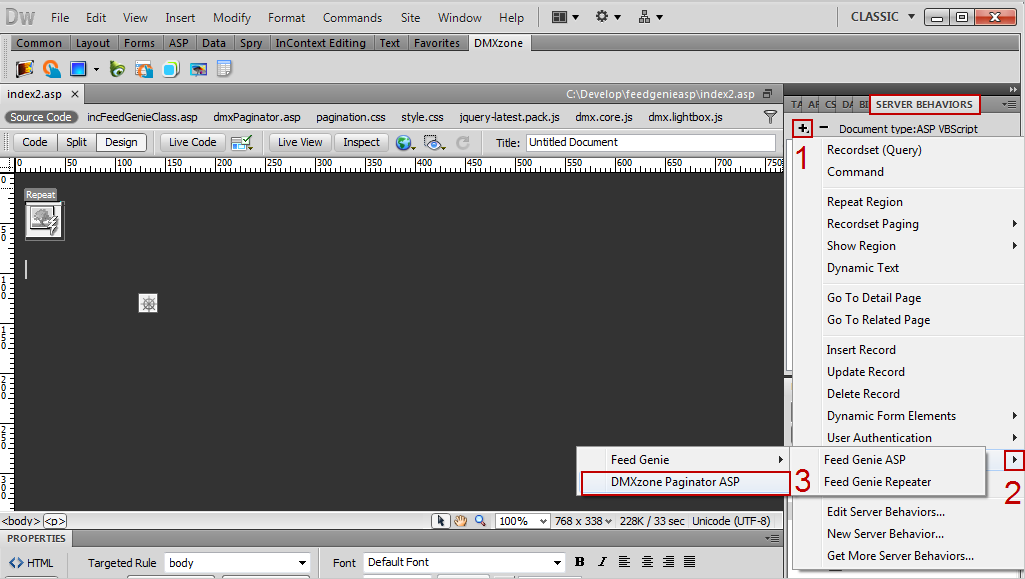Screen dimensions: 1025x579
Task: Click the restore document window icon
Action: click(767, 94)
